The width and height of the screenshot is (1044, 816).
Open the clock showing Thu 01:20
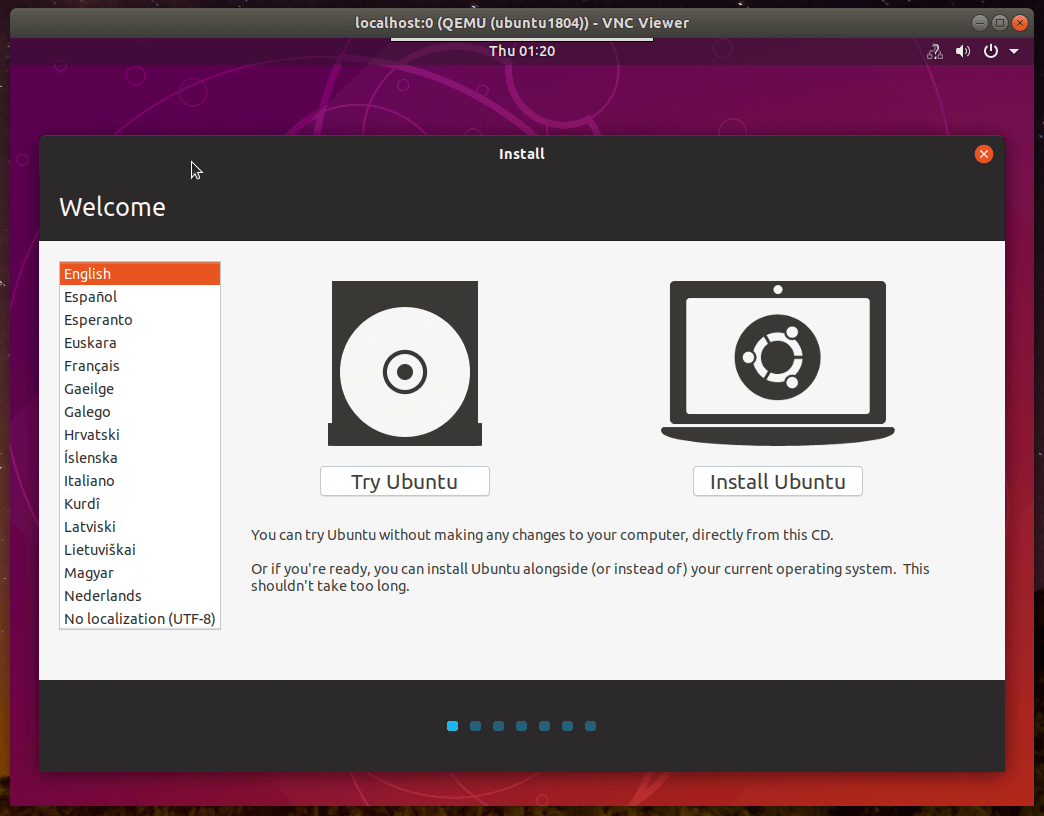point(521,50)
